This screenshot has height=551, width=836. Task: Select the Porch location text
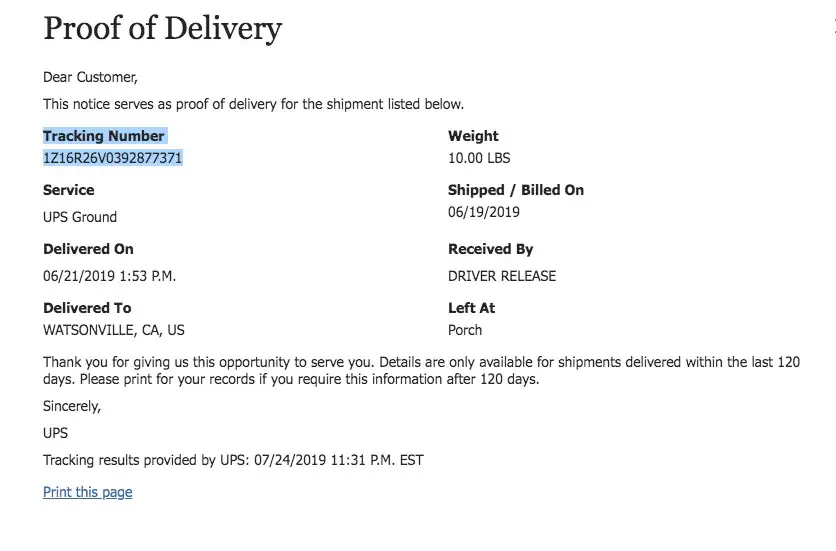[x=465, y=330]
